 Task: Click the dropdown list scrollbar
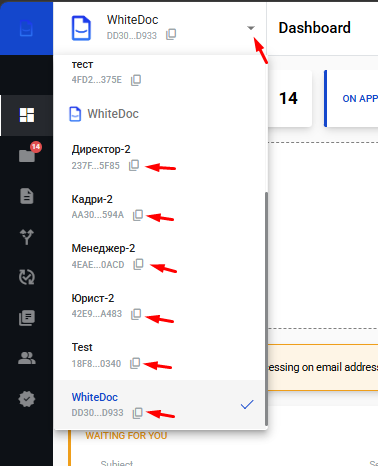pos(266,309)
